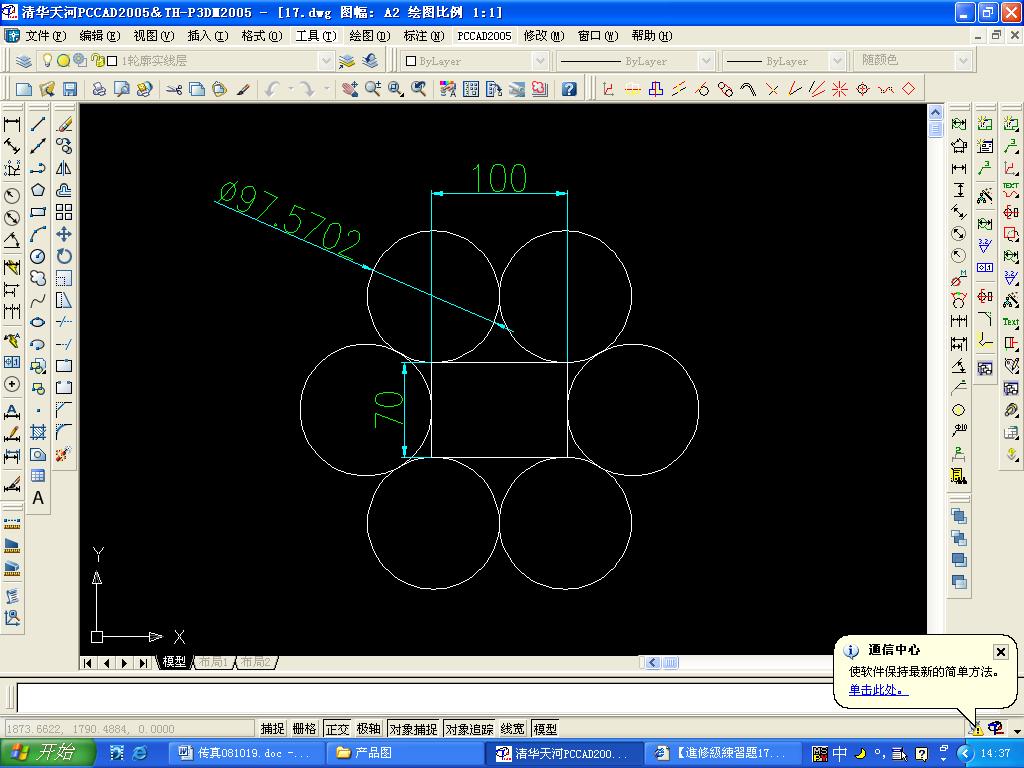Click the Match Properties brush icon
This screenshot has width=1024, height=768.
[x=243, y=89]
